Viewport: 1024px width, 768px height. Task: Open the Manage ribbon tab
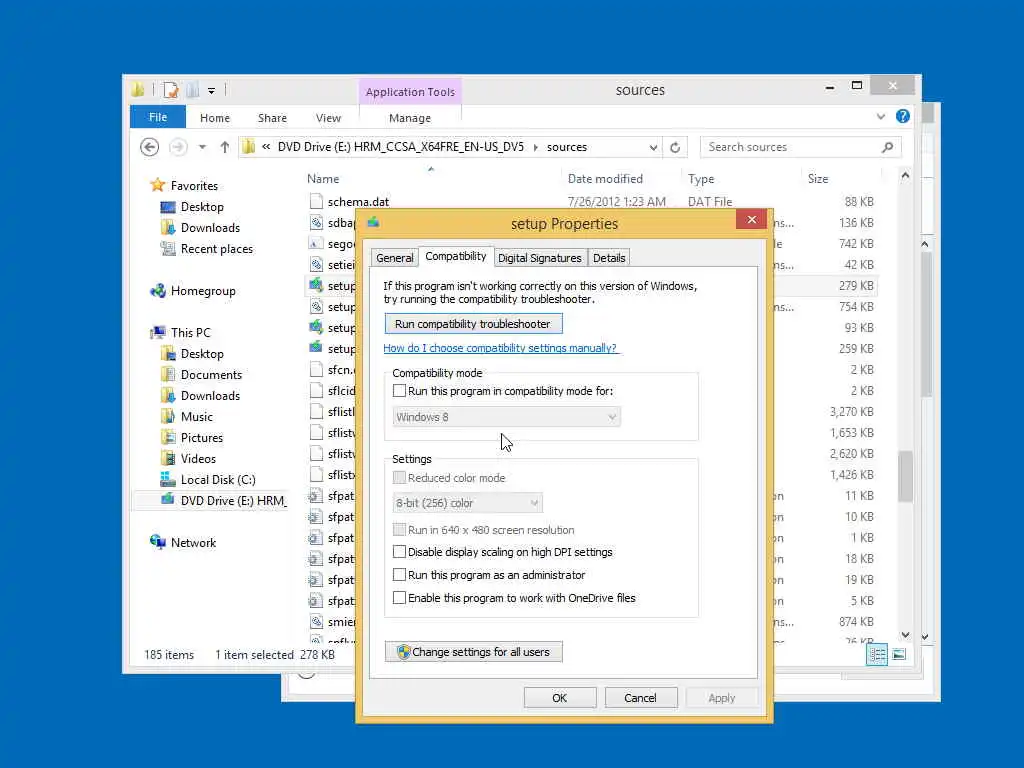click(x=409, y=118)
